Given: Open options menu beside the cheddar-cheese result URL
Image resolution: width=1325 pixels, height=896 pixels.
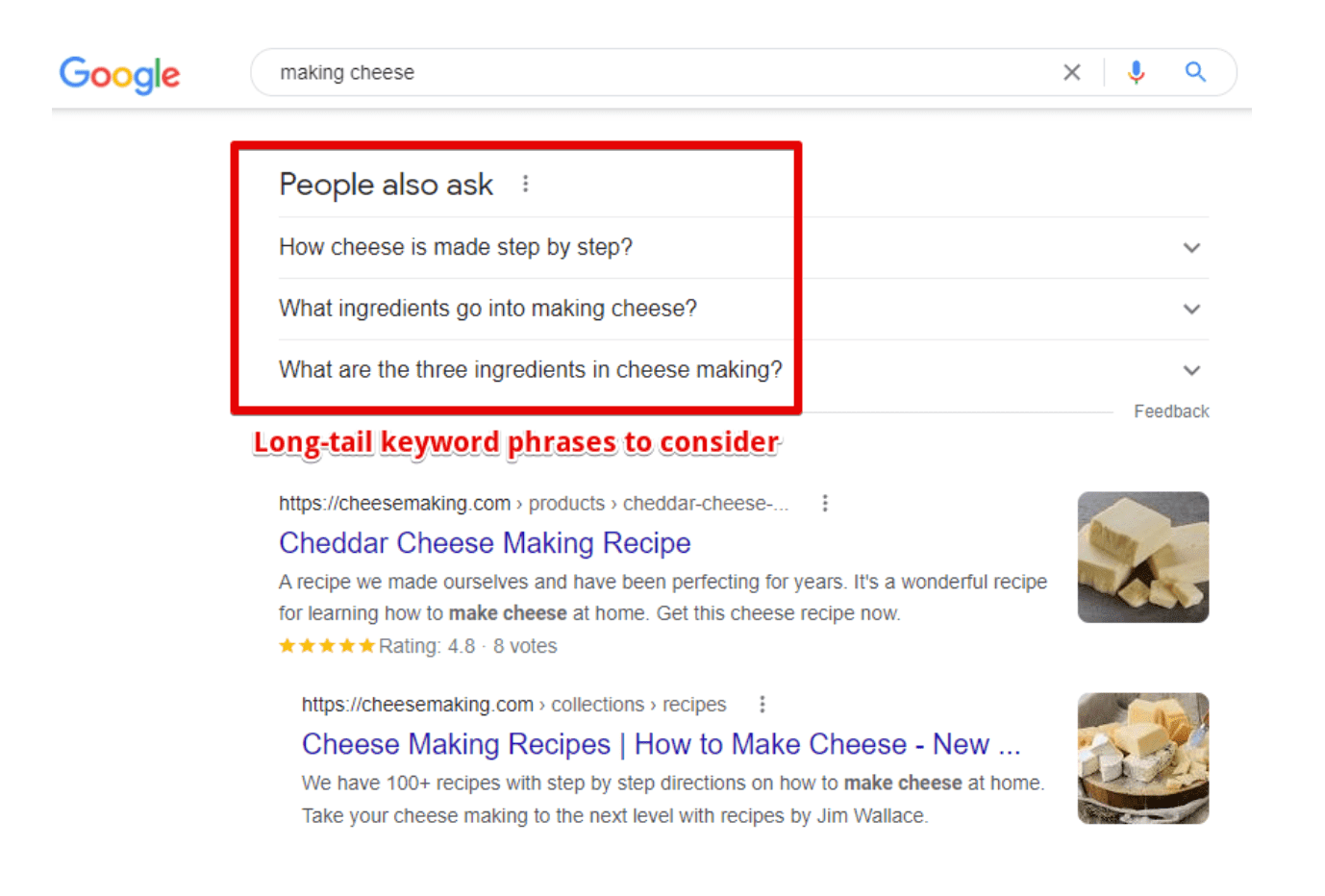Looking at the screenshot, I should (825, 503).
